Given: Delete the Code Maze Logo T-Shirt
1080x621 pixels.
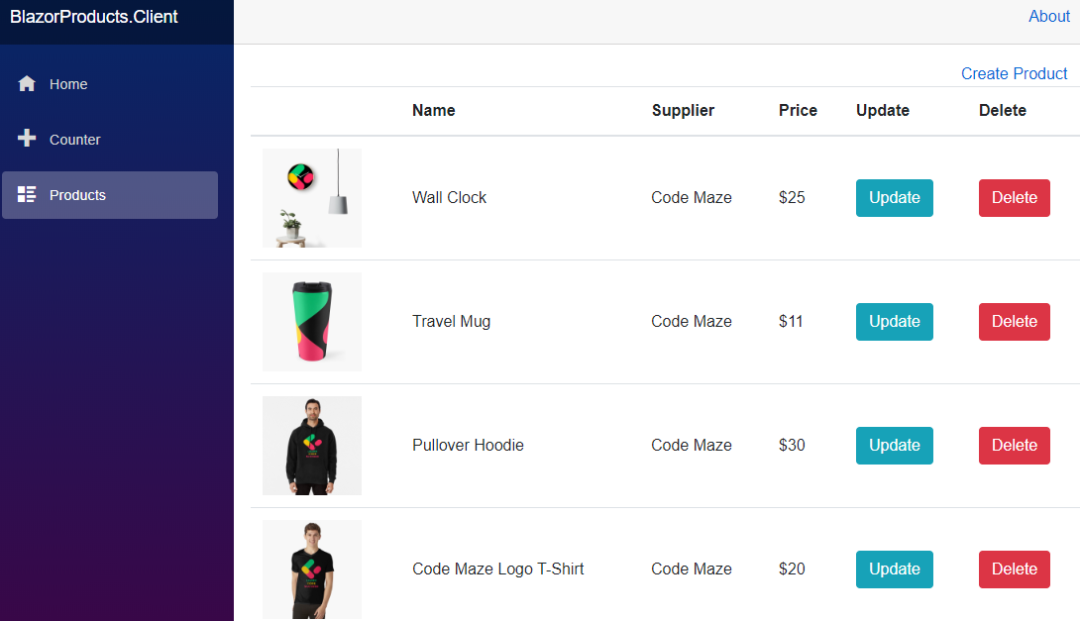Looking at the screenshot, I should [1014, 569].
